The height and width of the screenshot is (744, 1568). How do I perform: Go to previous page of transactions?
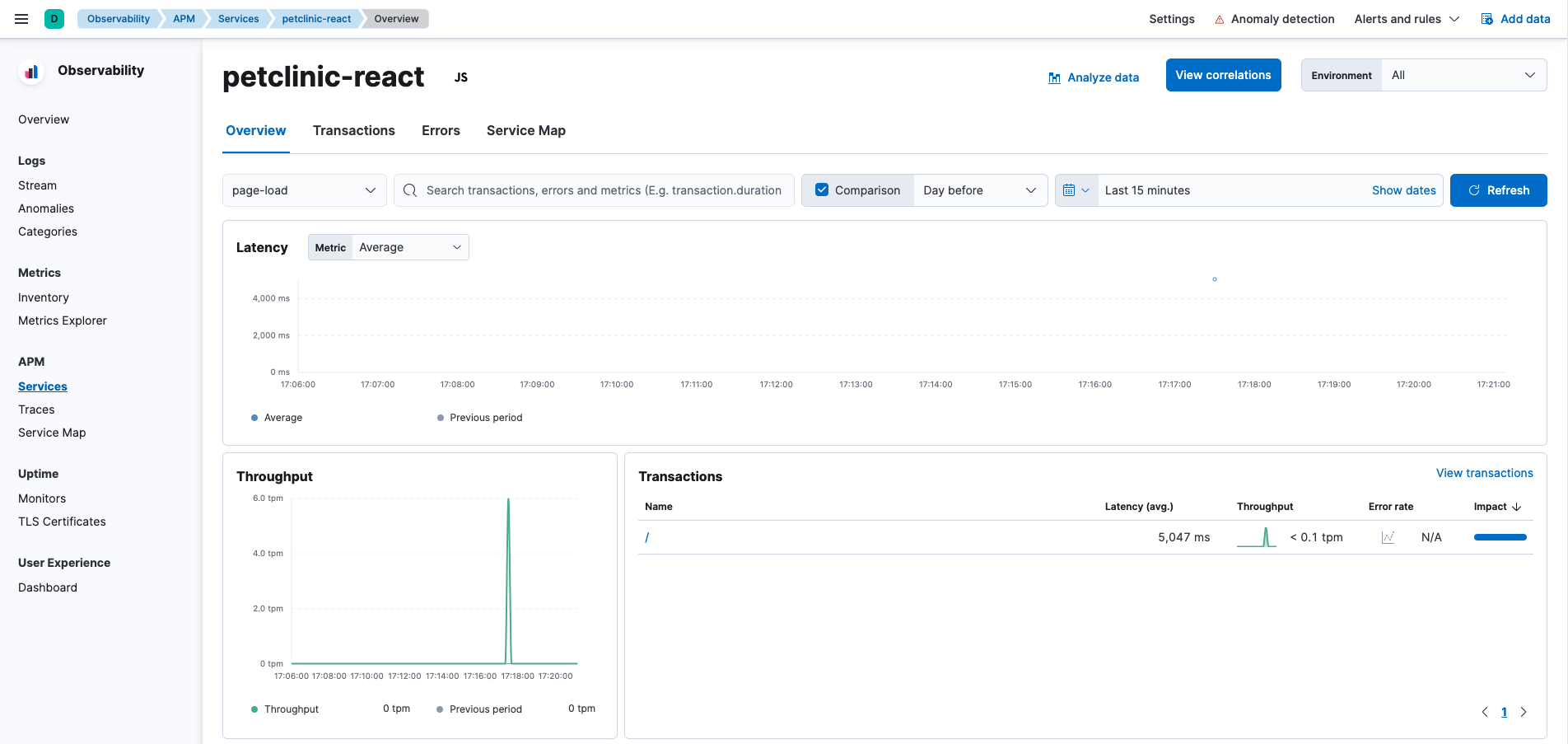[1485, 712]
